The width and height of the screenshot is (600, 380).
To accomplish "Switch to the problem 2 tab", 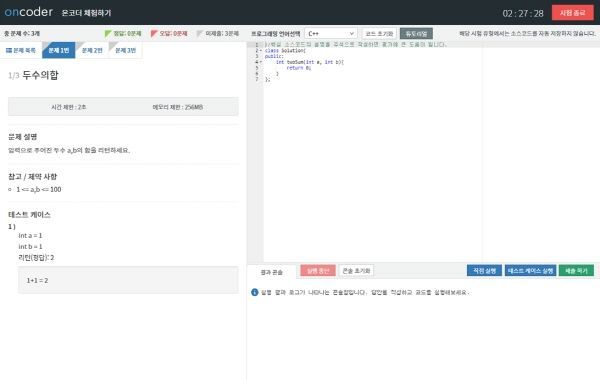I will pos(92,50).
